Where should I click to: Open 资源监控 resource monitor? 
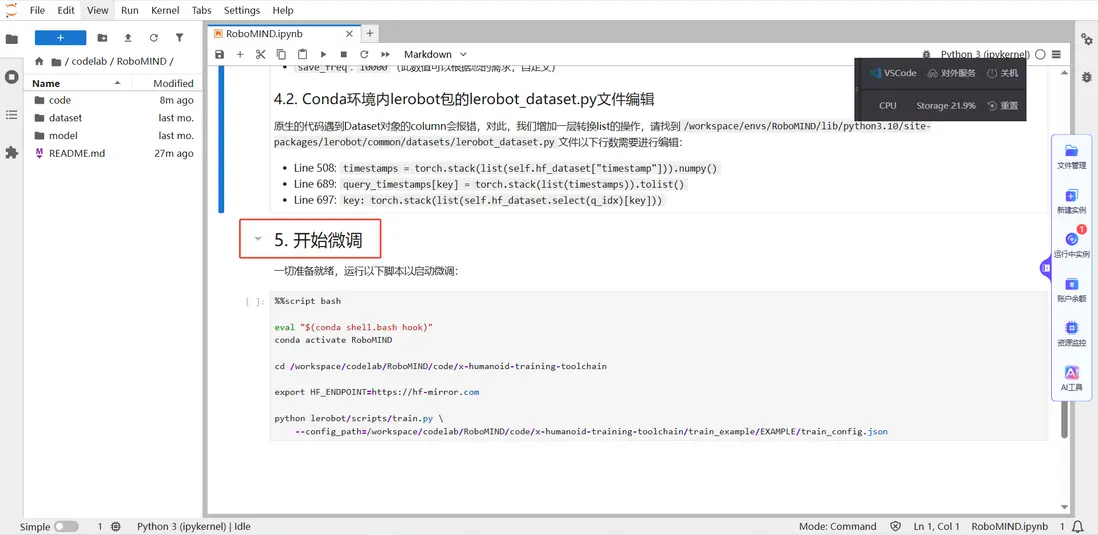pos(1071,334)
